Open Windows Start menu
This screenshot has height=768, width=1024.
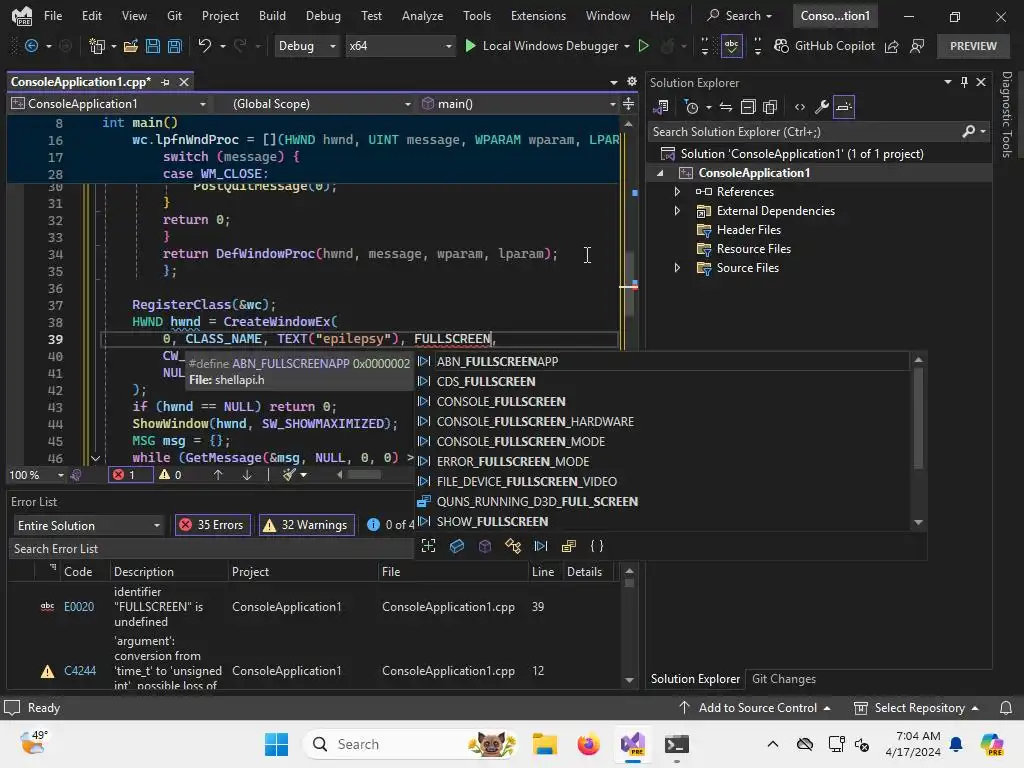(276, 744)
